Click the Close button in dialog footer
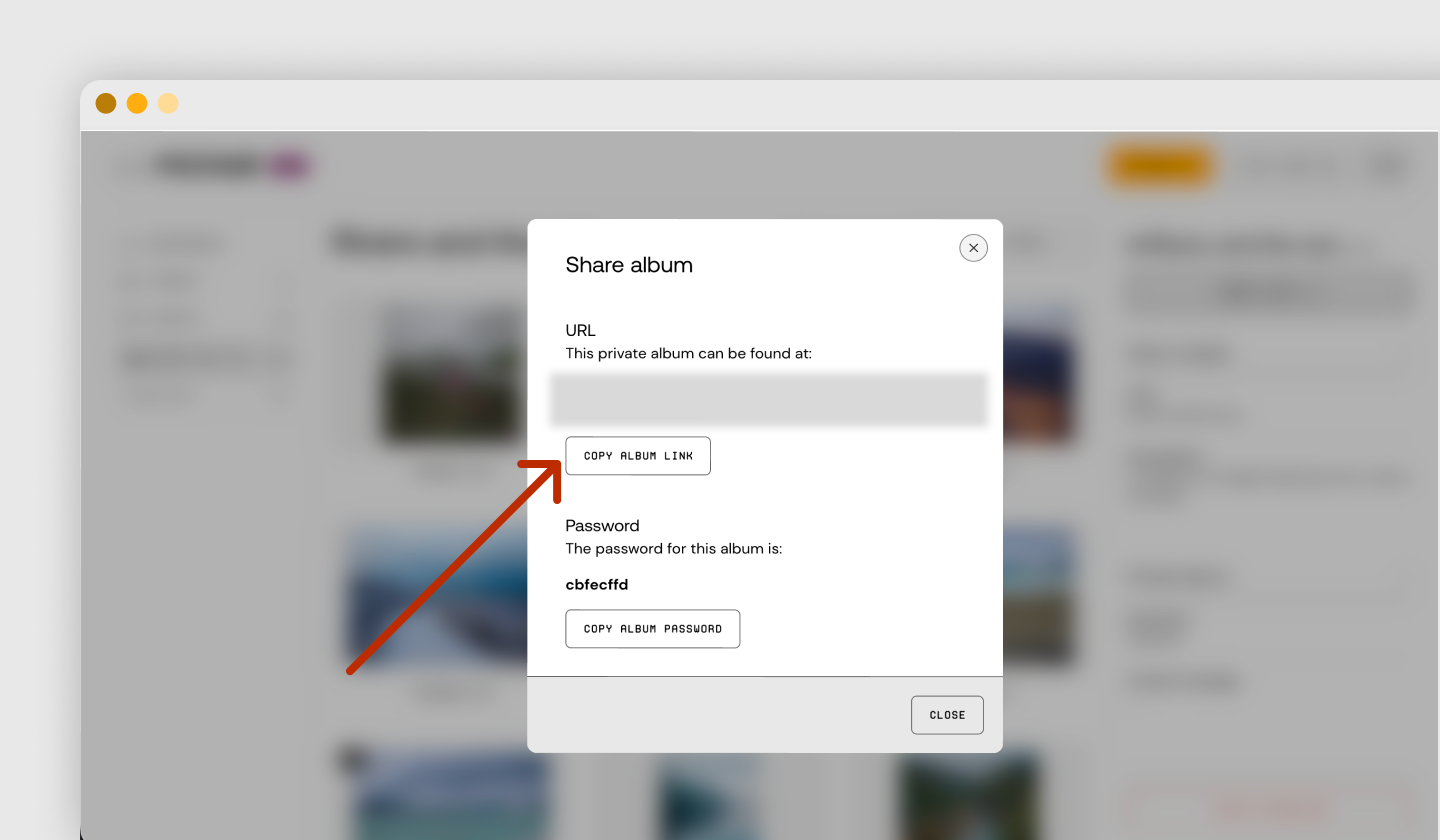 [x=947, y=715]
